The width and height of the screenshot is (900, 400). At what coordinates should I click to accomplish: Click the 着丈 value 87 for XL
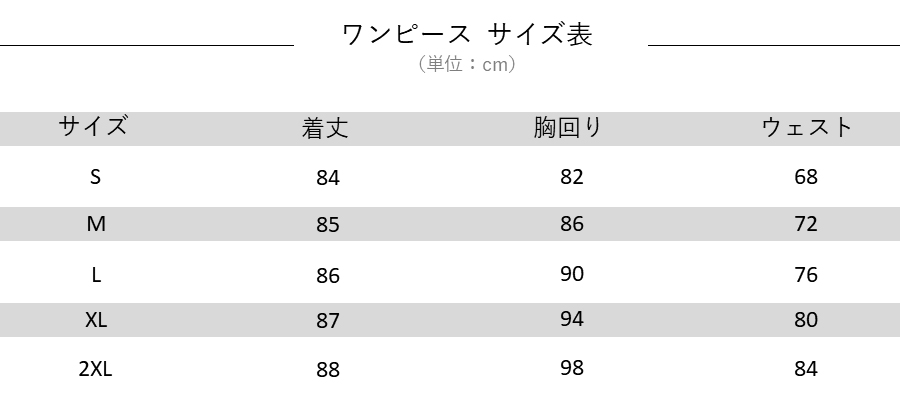[328, 320]
